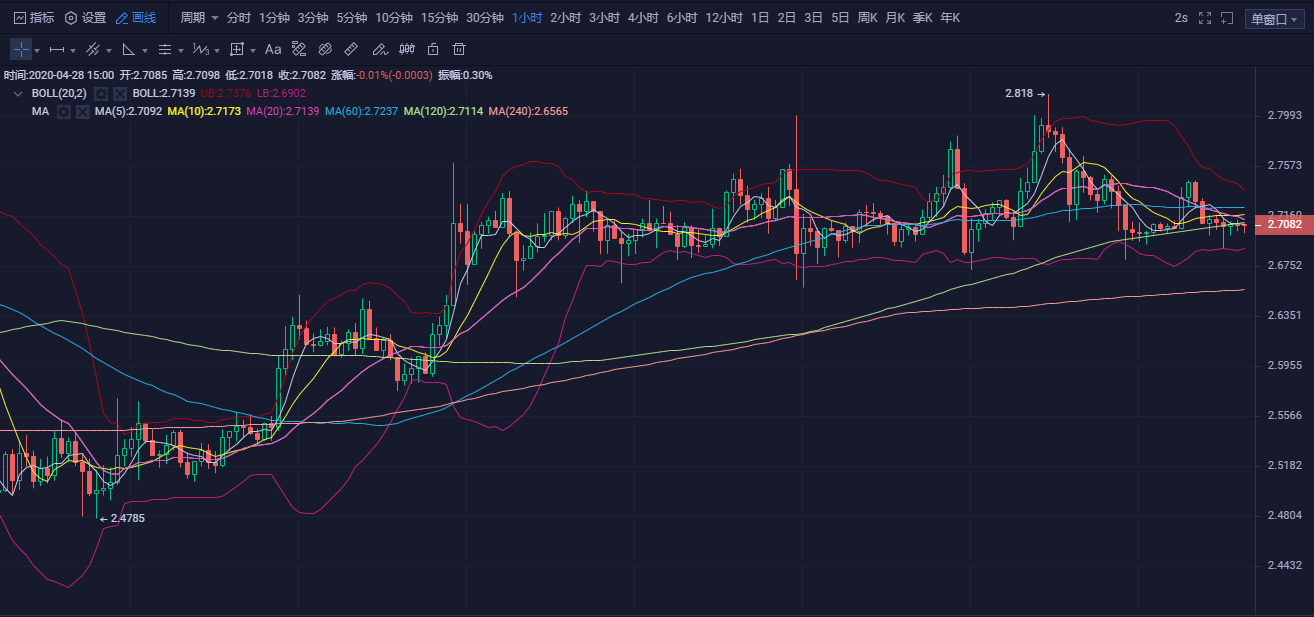Image resolution: width=1314 pixels, height=617 pixels.
Task: Select the triangle angle drawing tool
Action: 128,49
